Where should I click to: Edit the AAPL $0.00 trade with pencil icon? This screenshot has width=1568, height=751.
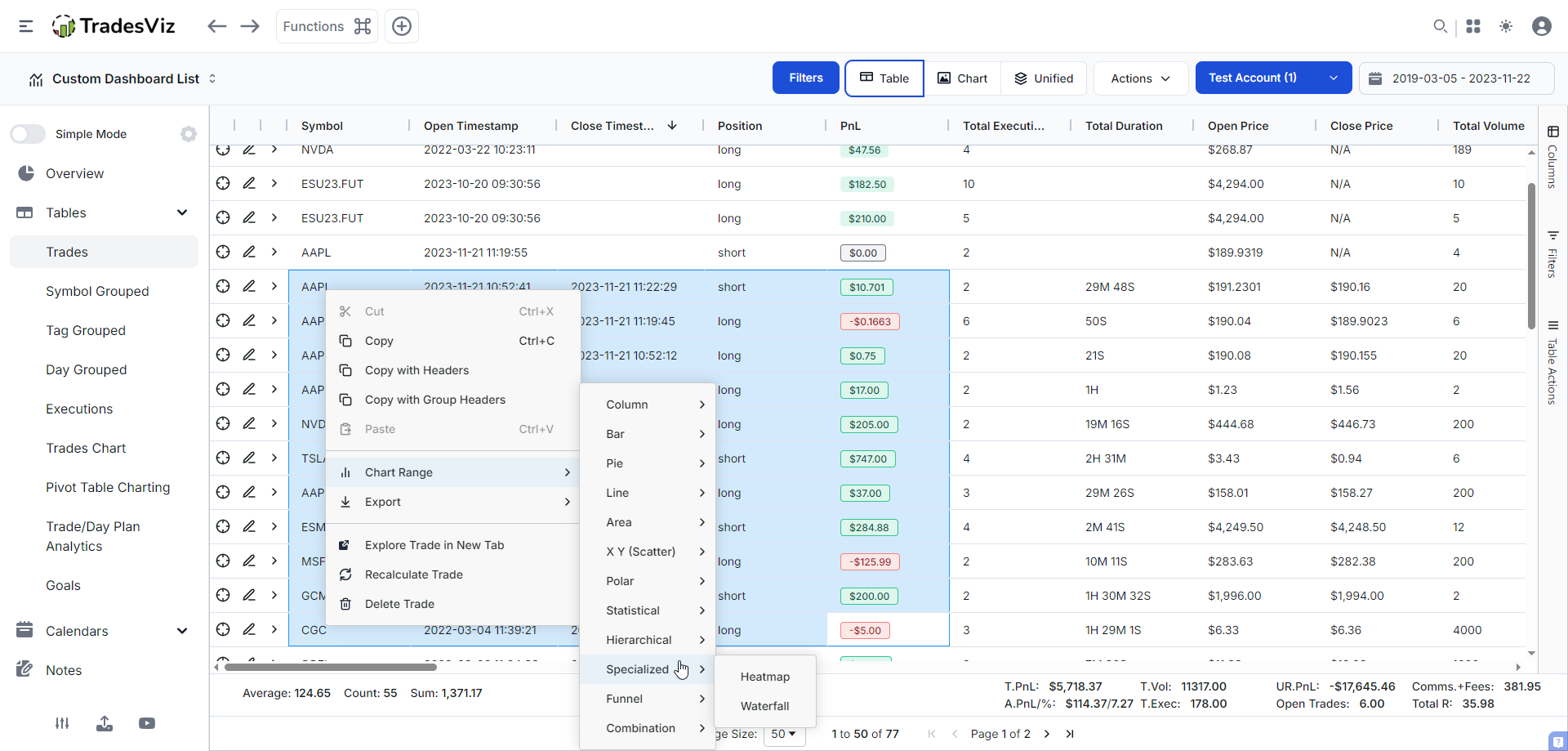[249, 253]
